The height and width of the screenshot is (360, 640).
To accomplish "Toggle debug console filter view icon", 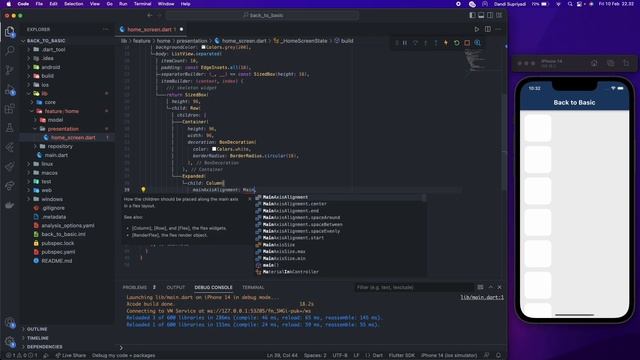I will [x=480, y=287].
